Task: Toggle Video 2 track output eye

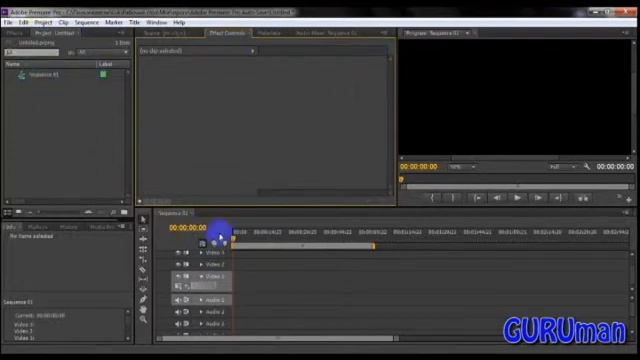Action: (x=178, y=264)
